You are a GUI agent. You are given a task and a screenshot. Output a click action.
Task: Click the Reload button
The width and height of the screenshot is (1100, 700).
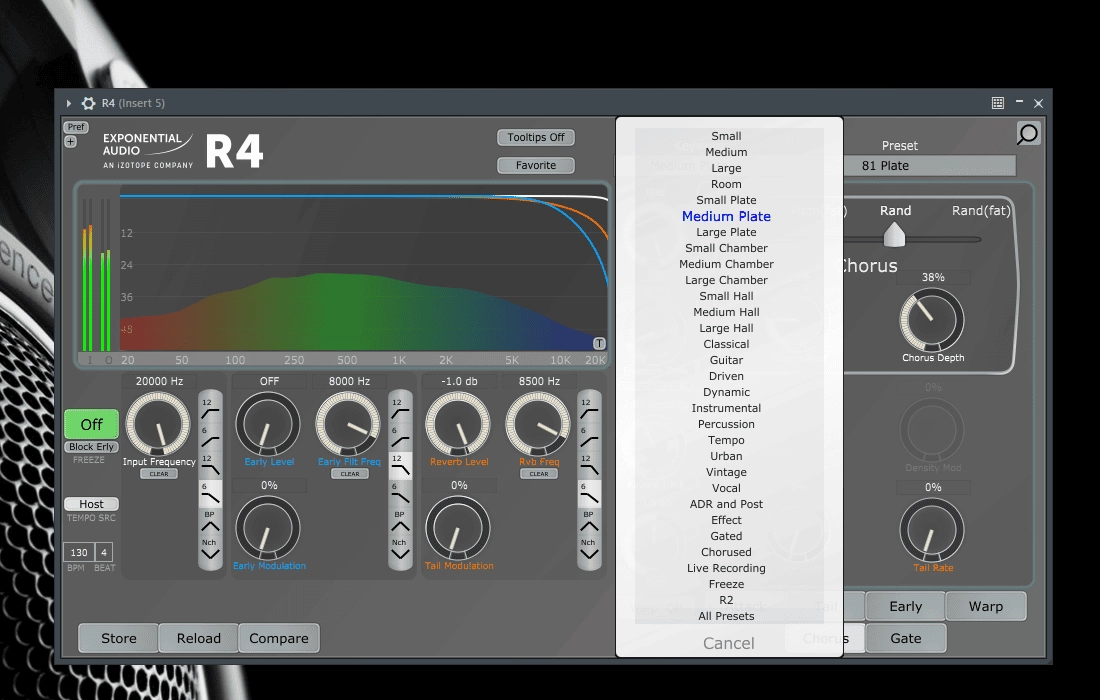tap(199, 638)
